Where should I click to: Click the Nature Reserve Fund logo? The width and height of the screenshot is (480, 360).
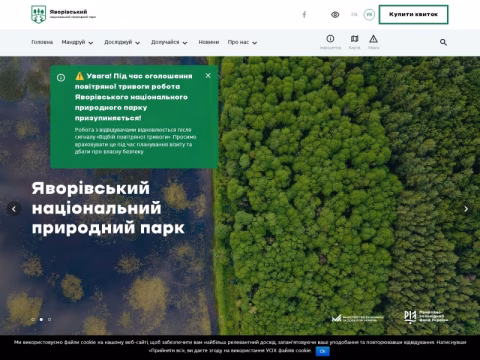426,317
